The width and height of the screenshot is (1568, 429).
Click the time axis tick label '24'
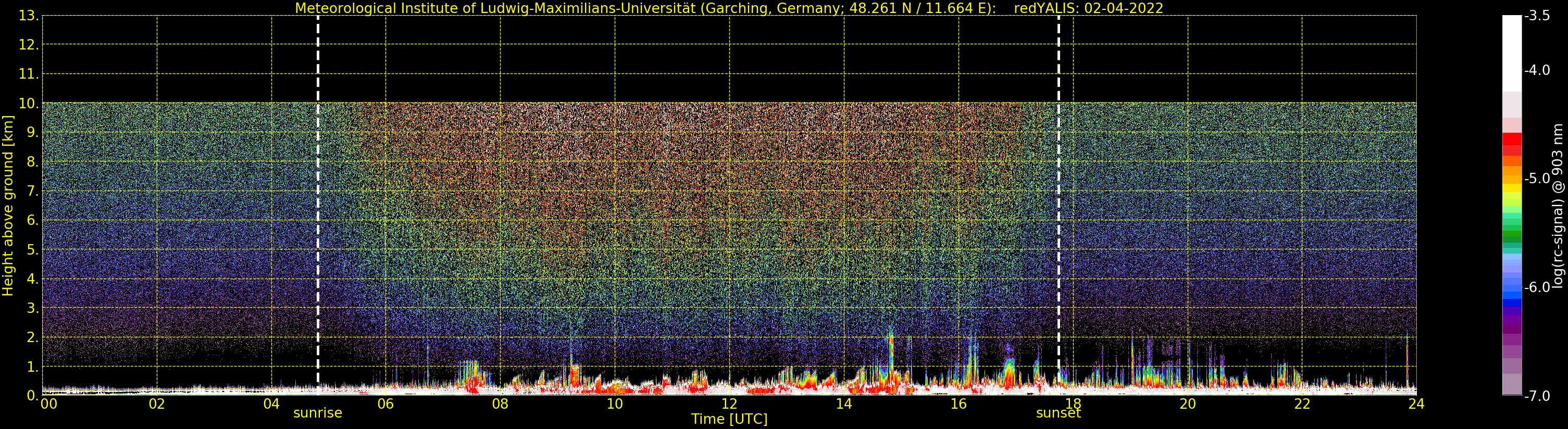click(x=1416, y=404)
